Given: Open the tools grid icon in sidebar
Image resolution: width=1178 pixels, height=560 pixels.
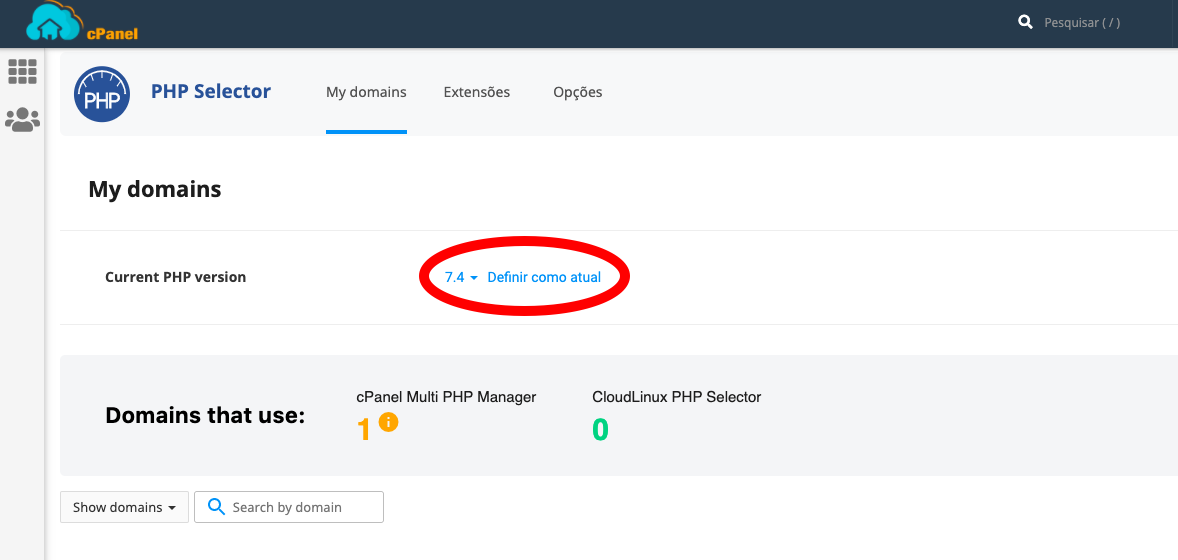Looking at the screenshot, I should 22,72.
